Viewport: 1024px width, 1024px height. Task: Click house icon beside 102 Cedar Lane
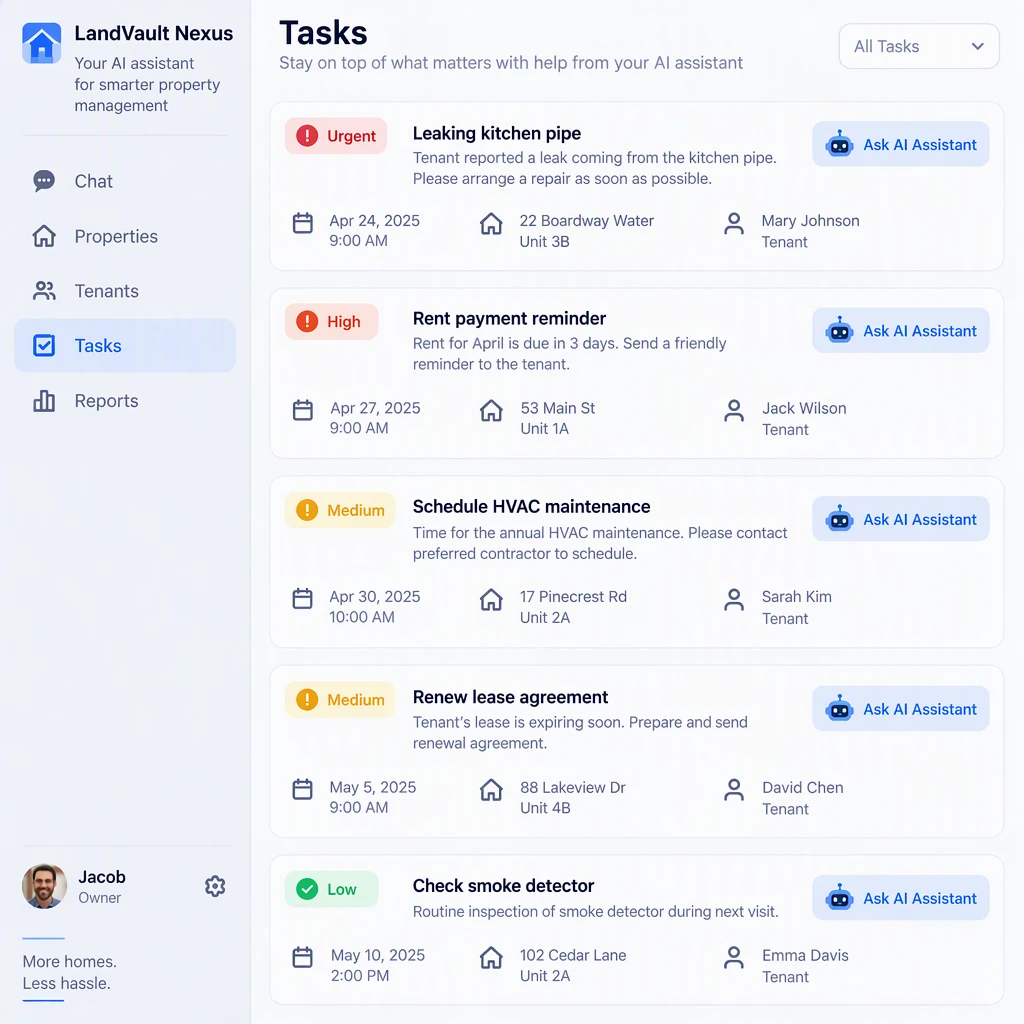coord(491,958)
